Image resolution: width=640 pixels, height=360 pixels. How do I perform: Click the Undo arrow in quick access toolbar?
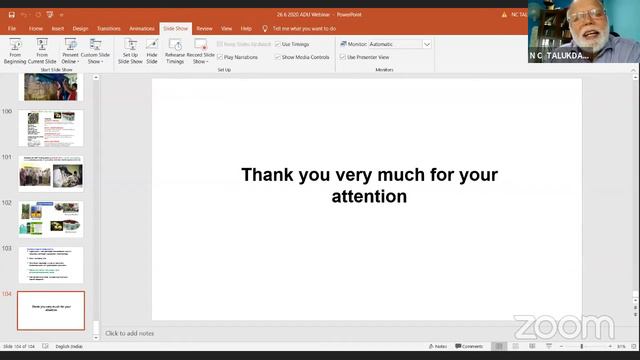click(x=24, y=15)
